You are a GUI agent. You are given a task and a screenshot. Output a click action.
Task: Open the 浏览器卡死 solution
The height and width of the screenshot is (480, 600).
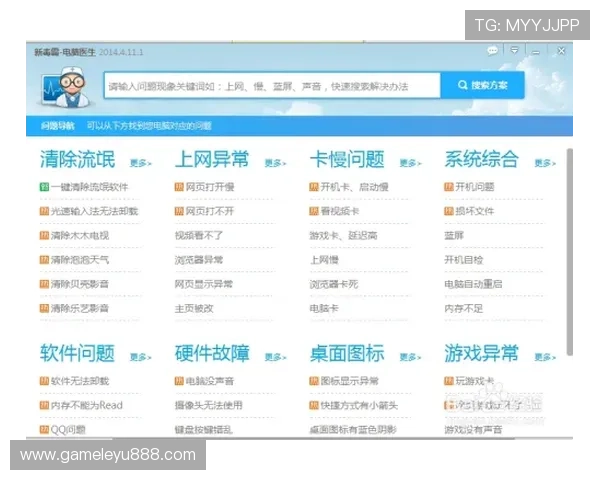click(x=334, y=284)
